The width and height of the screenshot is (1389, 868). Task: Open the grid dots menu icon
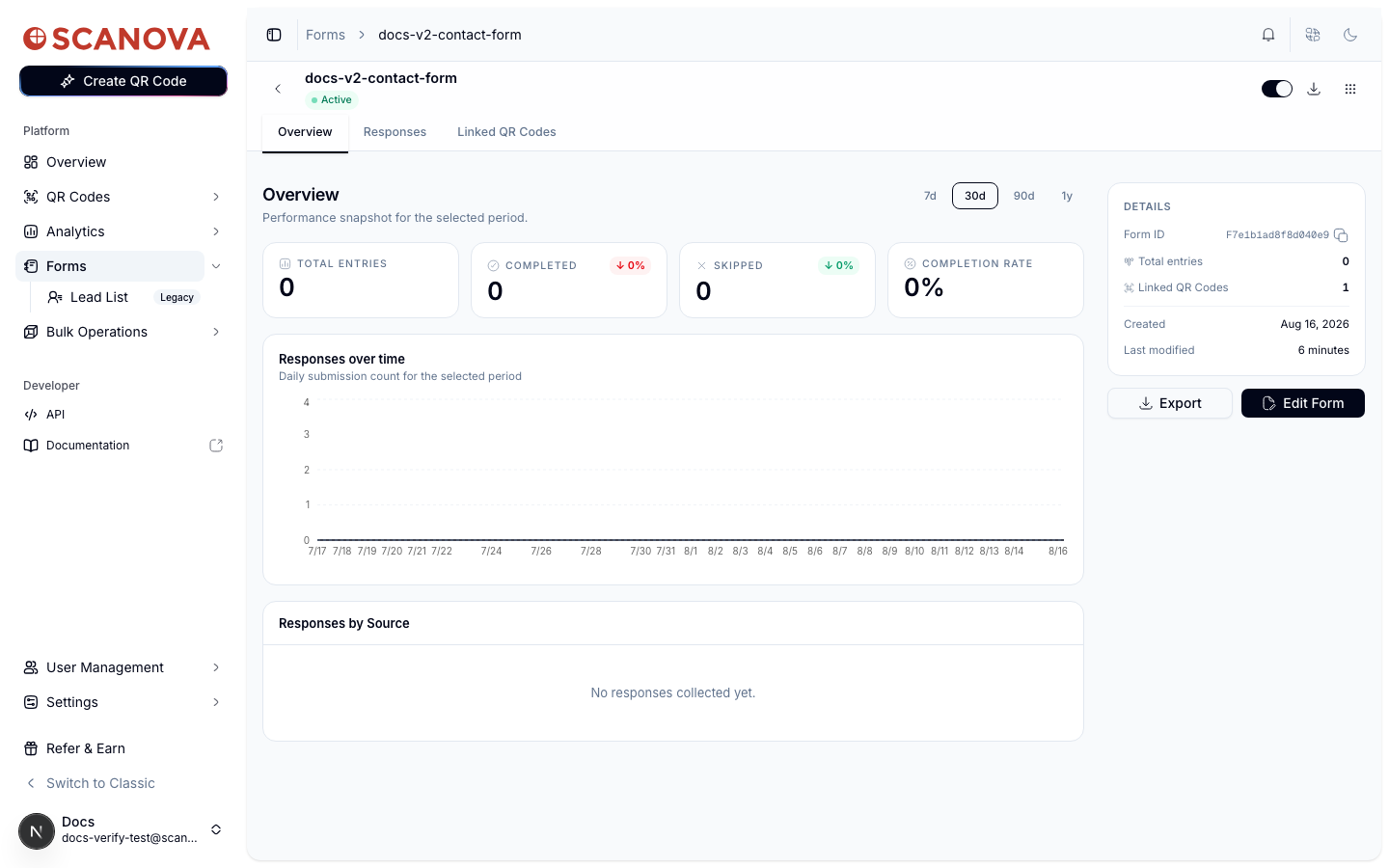click(x=1350, y=89)
